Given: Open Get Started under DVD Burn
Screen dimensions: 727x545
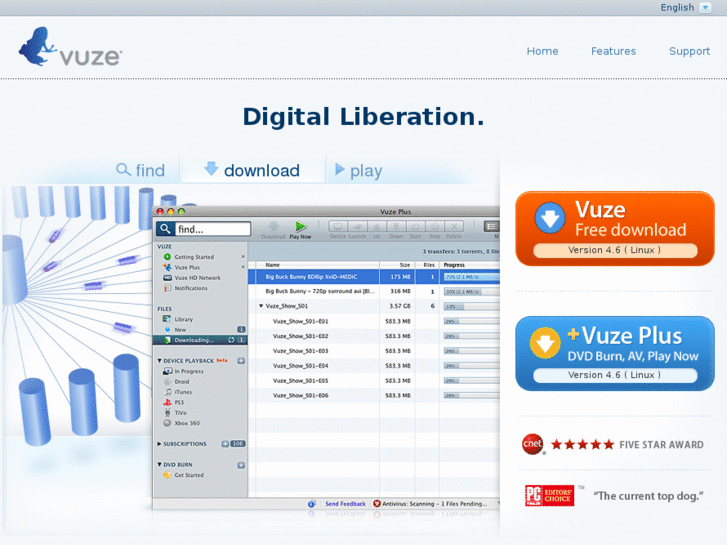Looking at the screenshot, I should [189, 475].
